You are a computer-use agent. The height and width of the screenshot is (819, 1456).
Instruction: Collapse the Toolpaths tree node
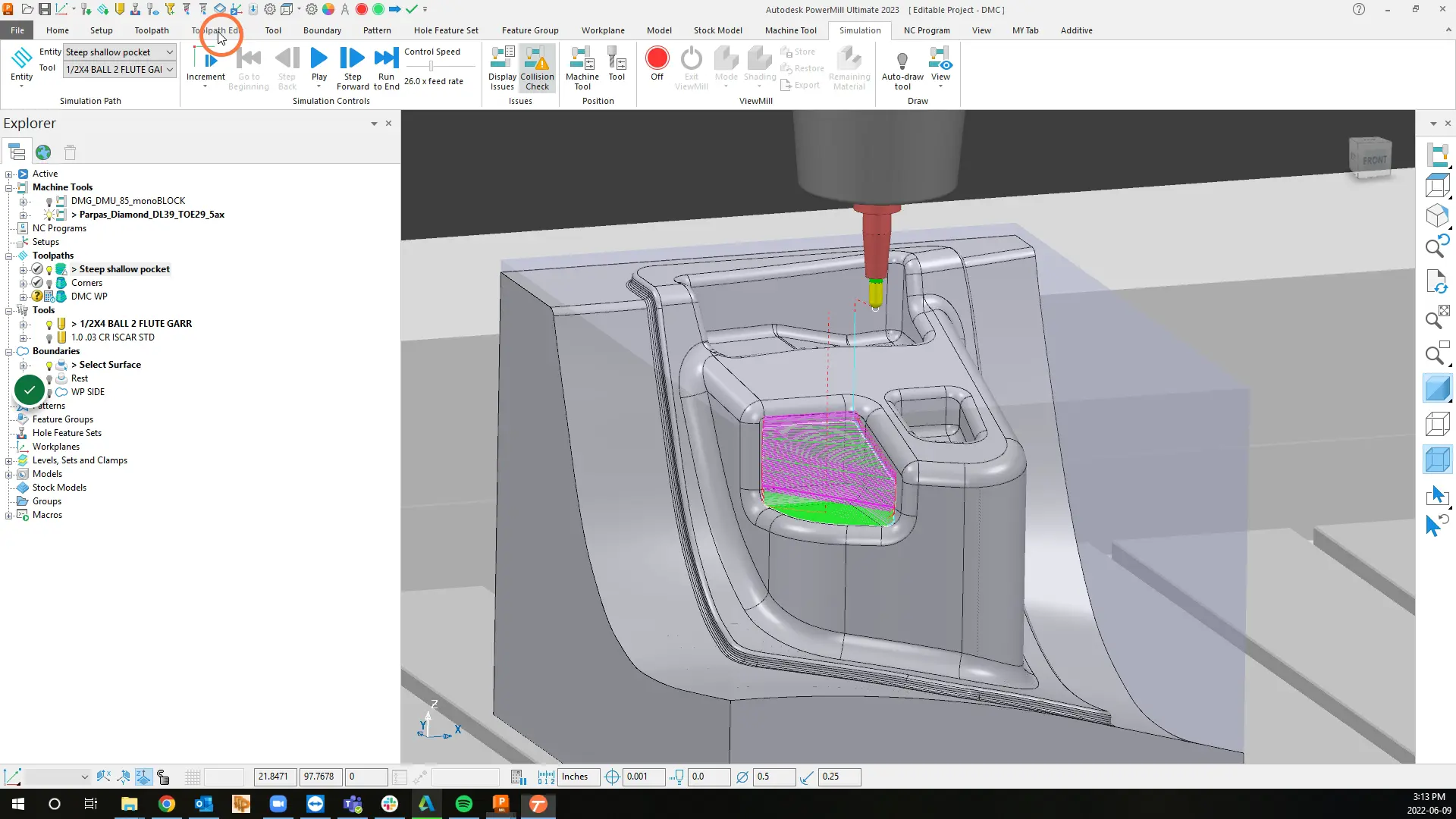(x=9, y=256)
